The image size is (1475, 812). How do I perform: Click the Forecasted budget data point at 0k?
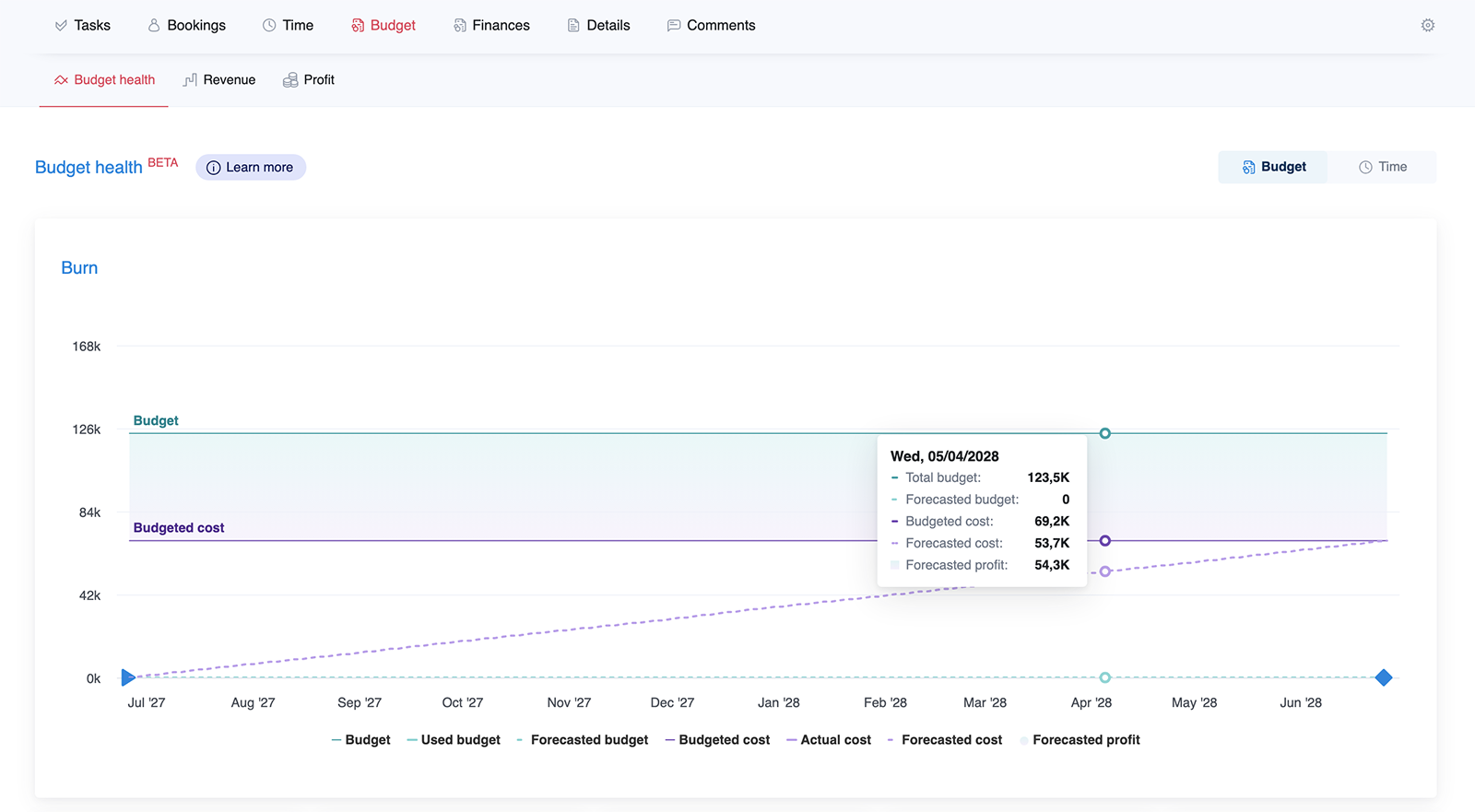pyautogui.click(x=1105, y=678)
